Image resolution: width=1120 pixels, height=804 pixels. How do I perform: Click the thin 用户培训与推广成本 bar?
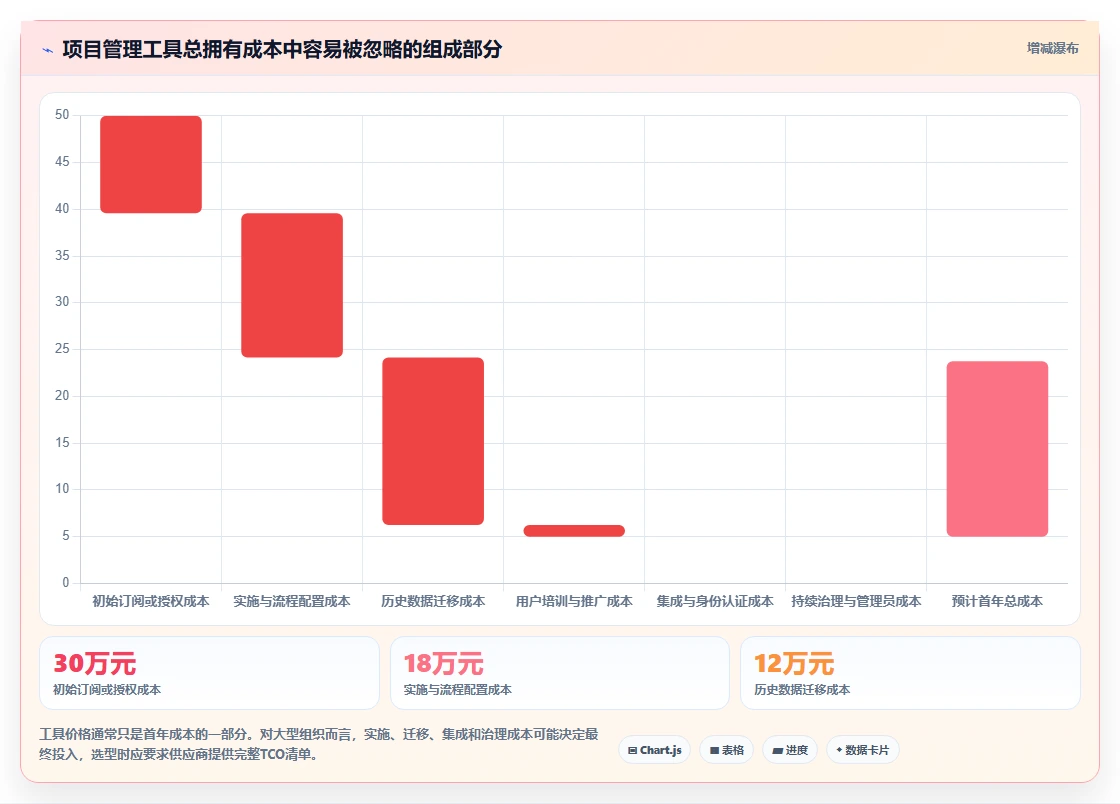click(574, 531)
